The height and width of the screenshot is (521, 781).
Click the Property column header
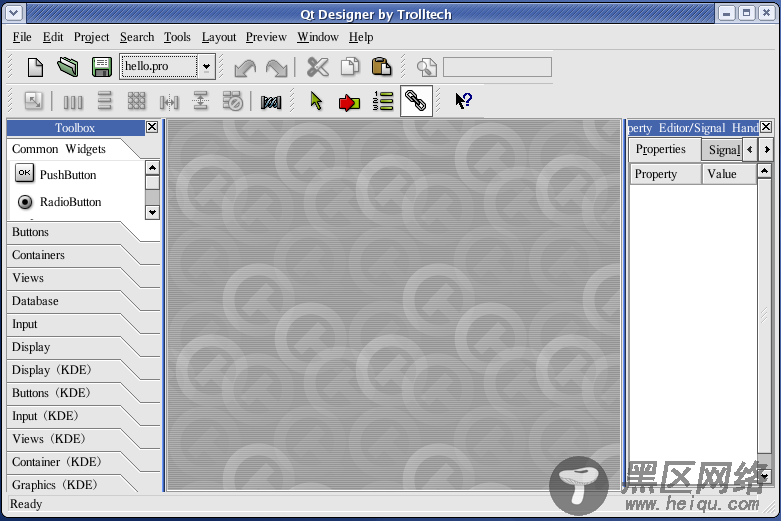[x=665, y=174]
